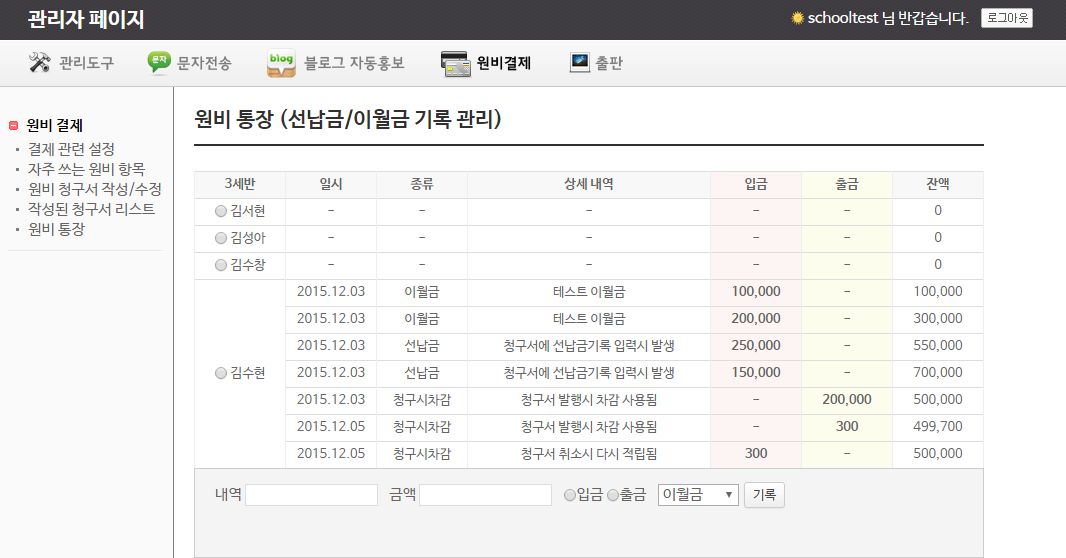
Task: Click the wrench icon for 관리도구
Action: pyautogui.click(x=40, y=63)
